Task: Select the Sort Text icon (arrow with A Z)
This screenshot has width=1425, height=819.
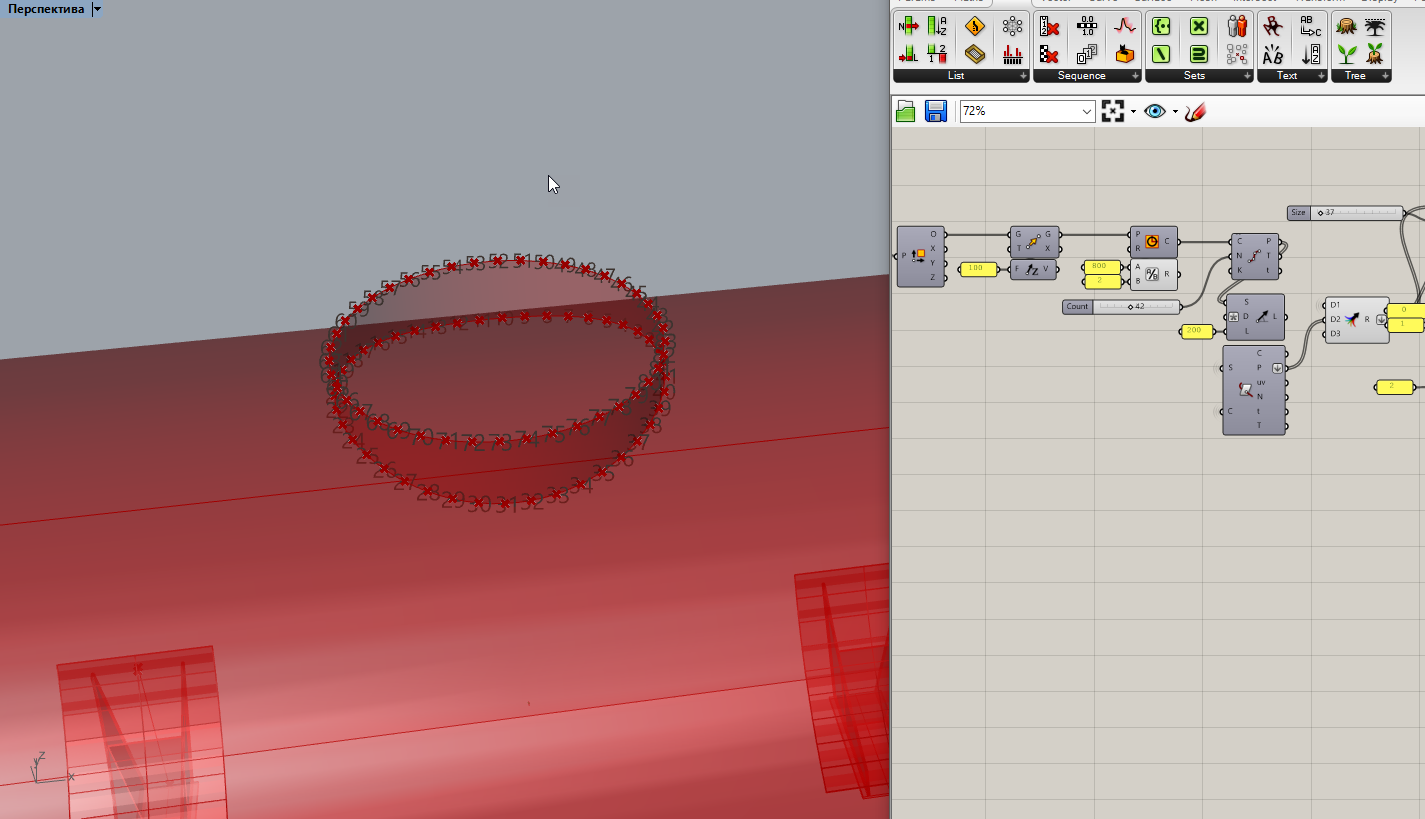Action: pos(1311,54)
